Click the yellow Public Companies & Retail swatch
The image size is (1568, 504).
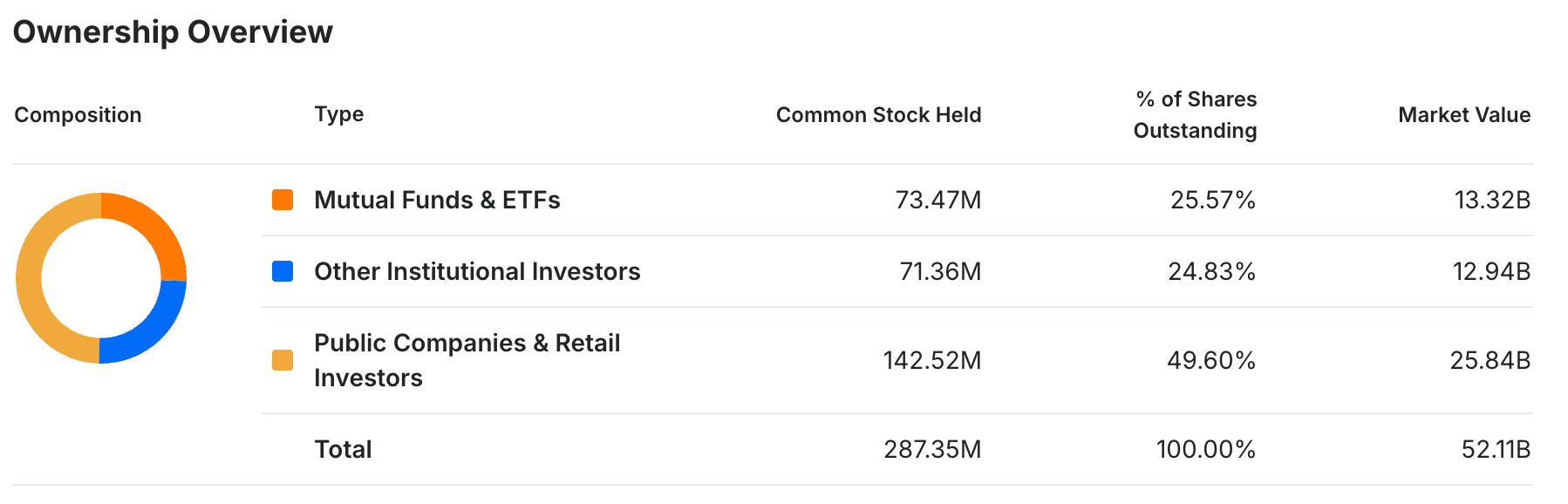tap(283, 360)
